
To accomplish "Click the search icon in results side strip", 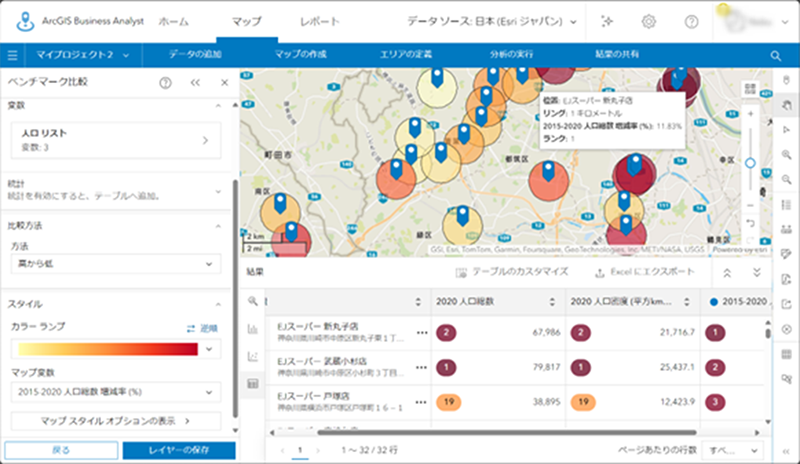I will (253, 301).
